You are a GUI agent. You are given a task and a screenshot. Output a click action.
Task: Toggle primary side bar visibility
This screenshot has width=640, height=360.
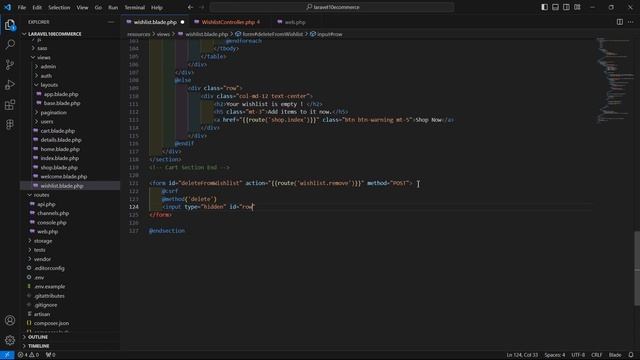click(x=544, y=7)
